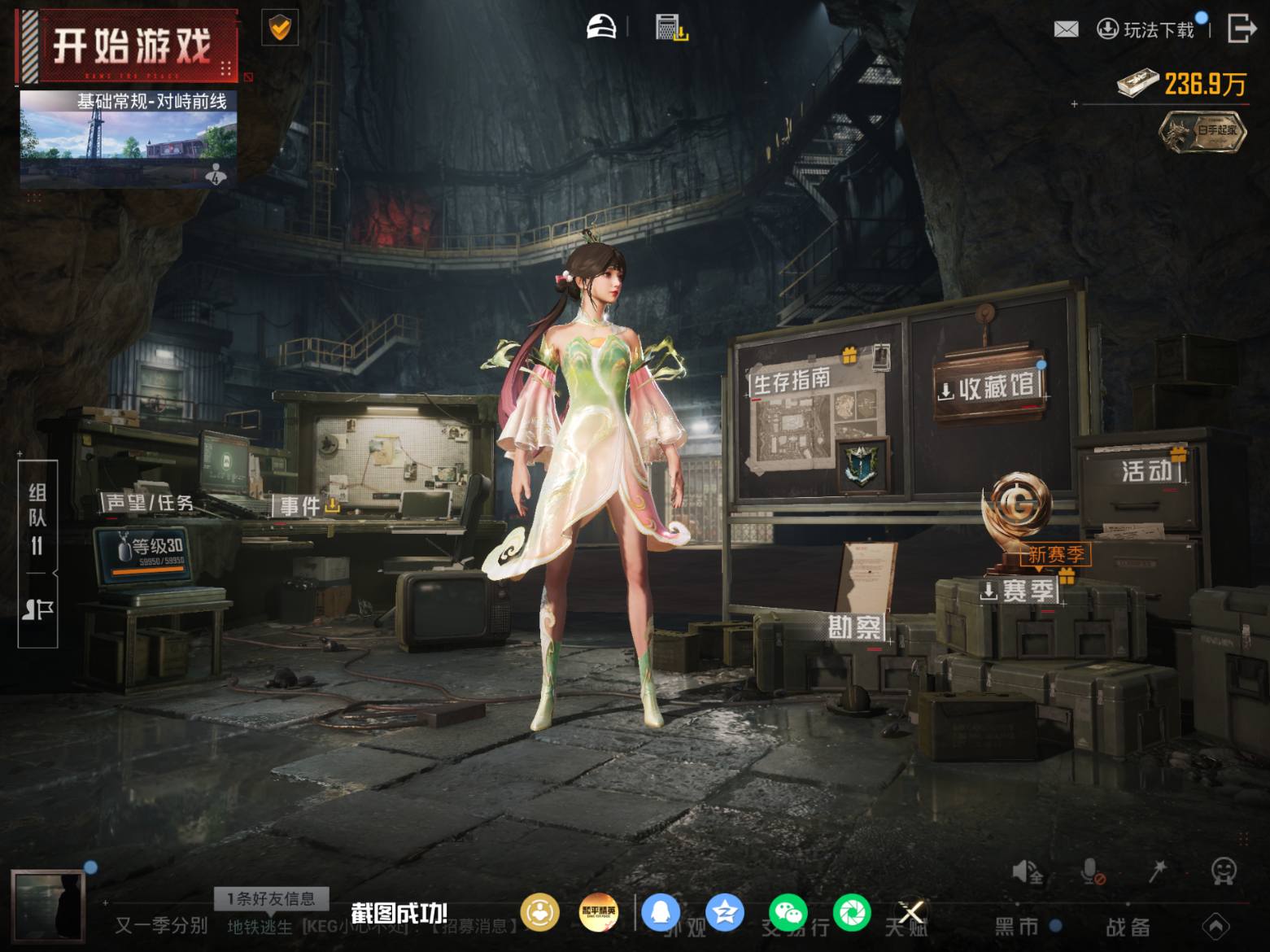
Task: Open the 活动 events cabinet
Action: [1149, 469]
